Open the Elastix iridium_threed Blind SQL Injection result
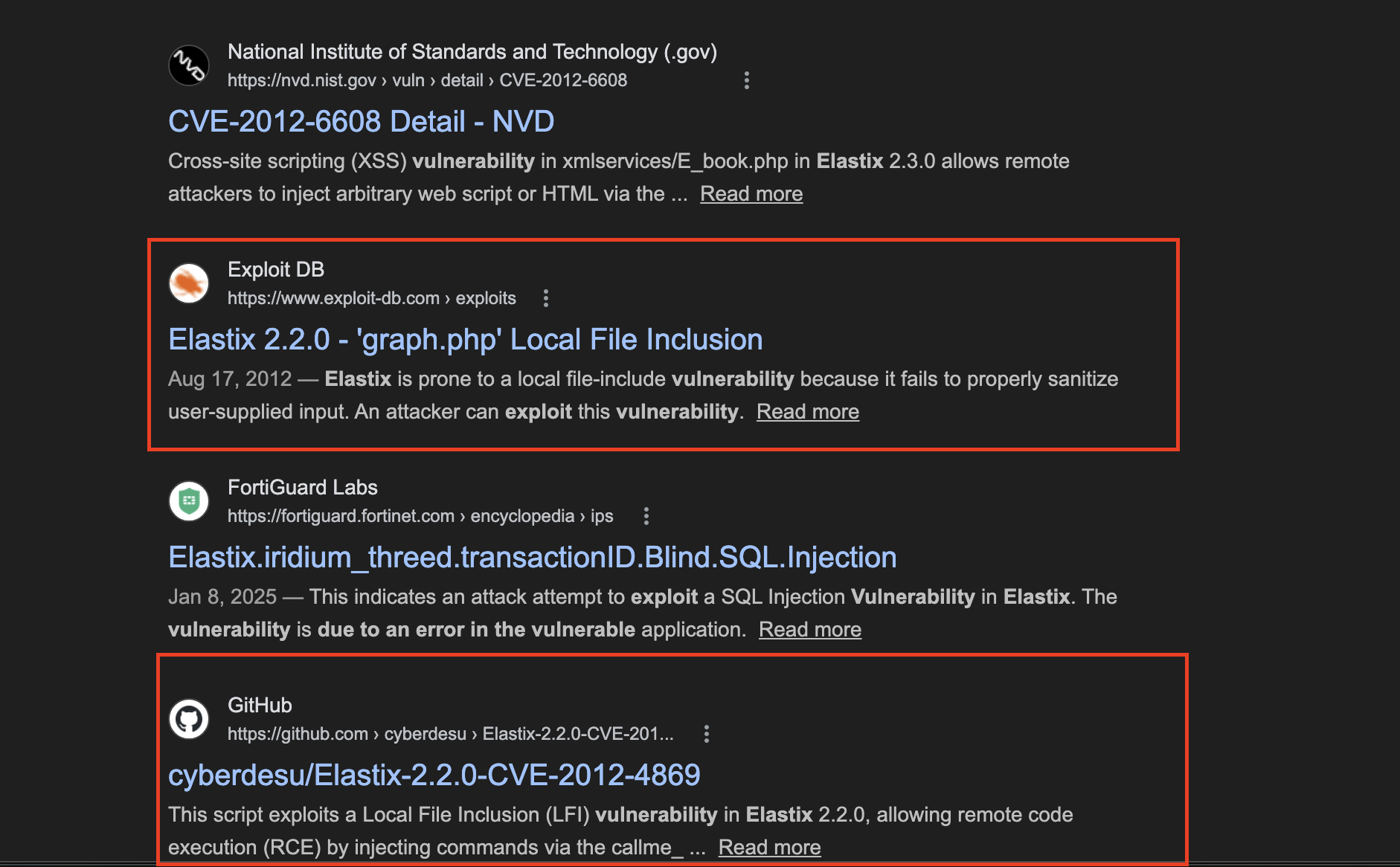The height and width of the screenshot is (867, 1400). pyautogui.click(x=532, y=557)
